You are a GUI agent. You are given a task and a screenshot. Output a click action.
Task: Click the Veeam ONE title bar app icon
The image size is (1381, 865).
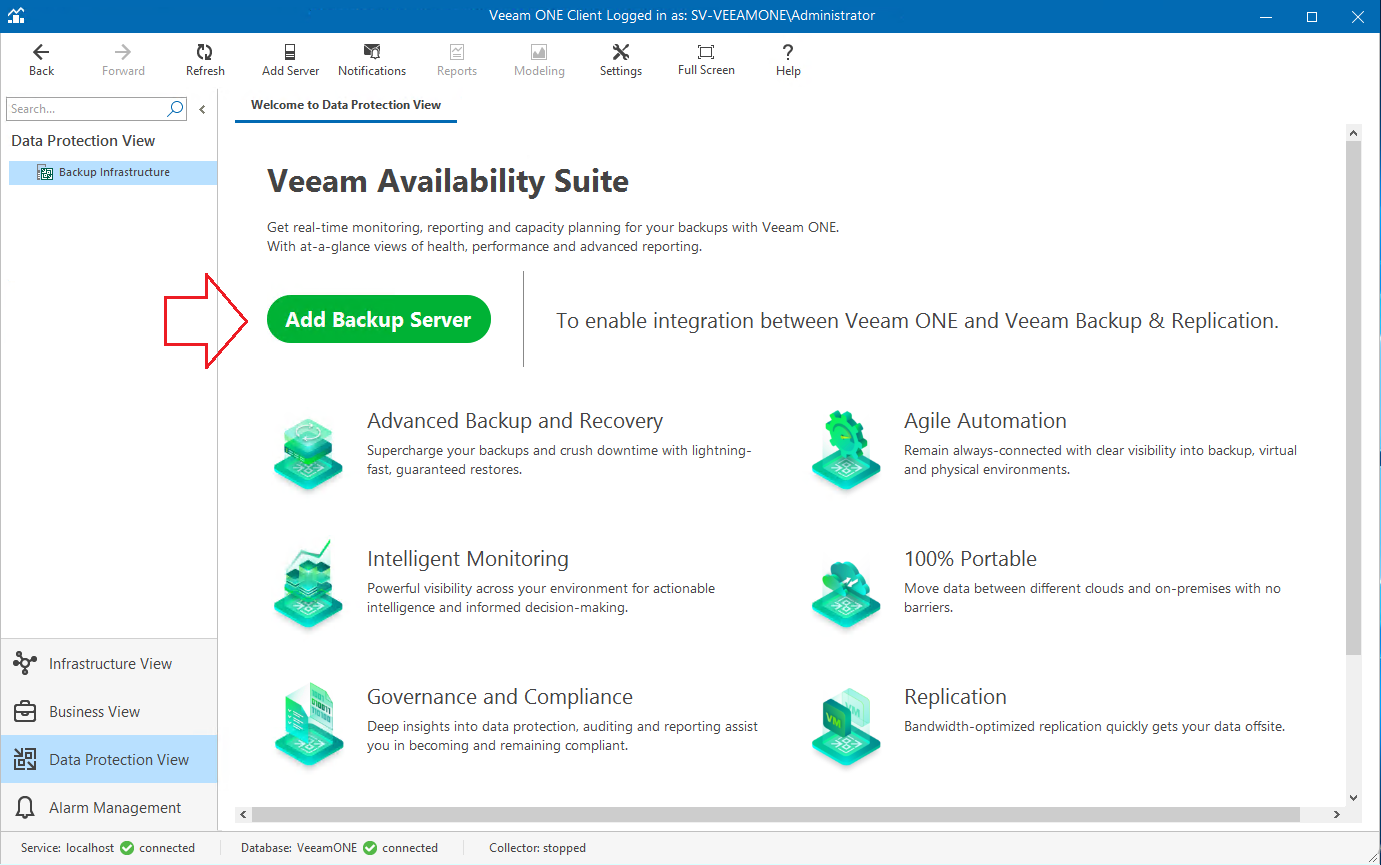(16, 16)
